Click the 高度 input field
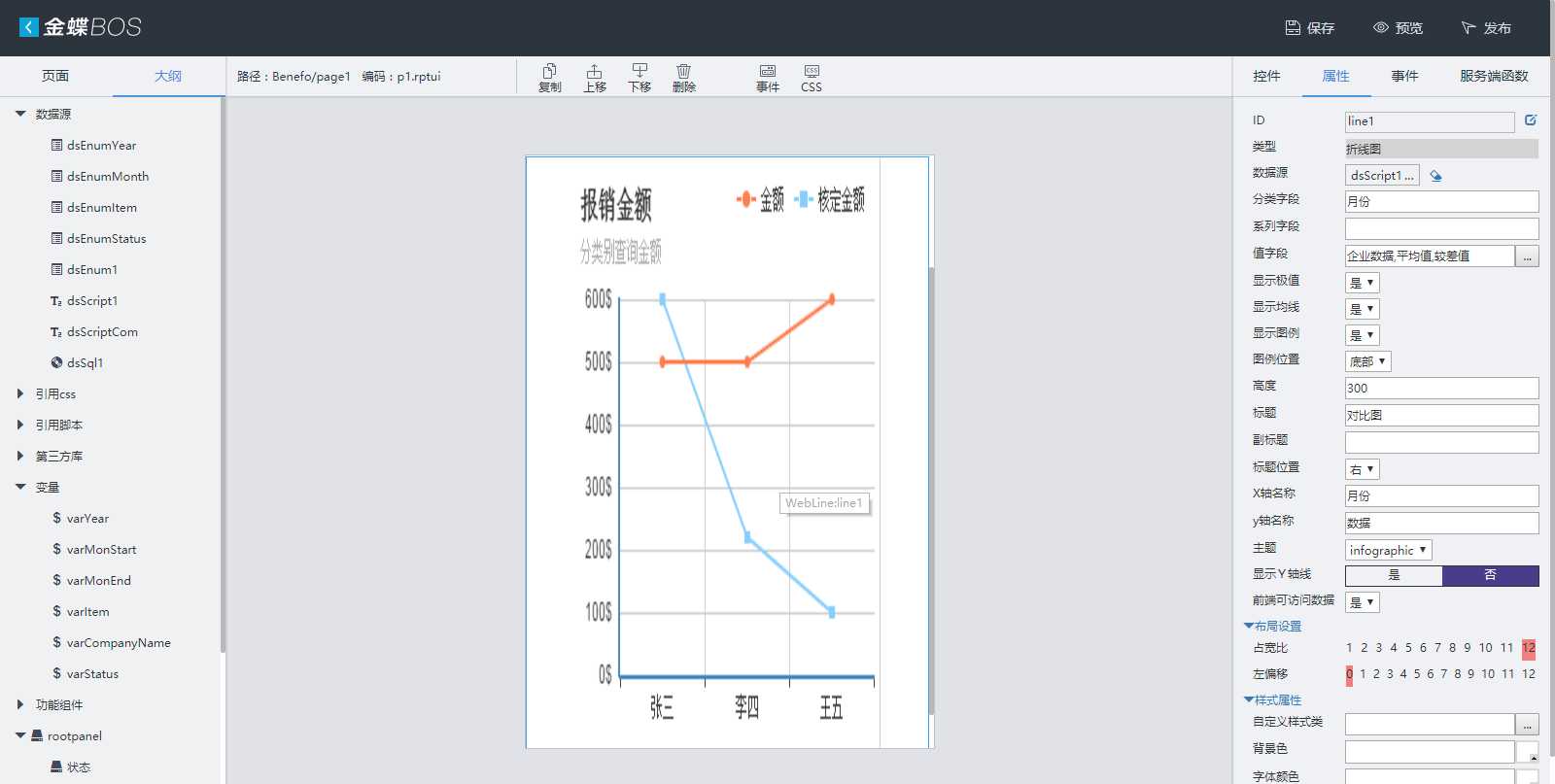Viewport: 1555px width, 784px height. click(1442, 388)
